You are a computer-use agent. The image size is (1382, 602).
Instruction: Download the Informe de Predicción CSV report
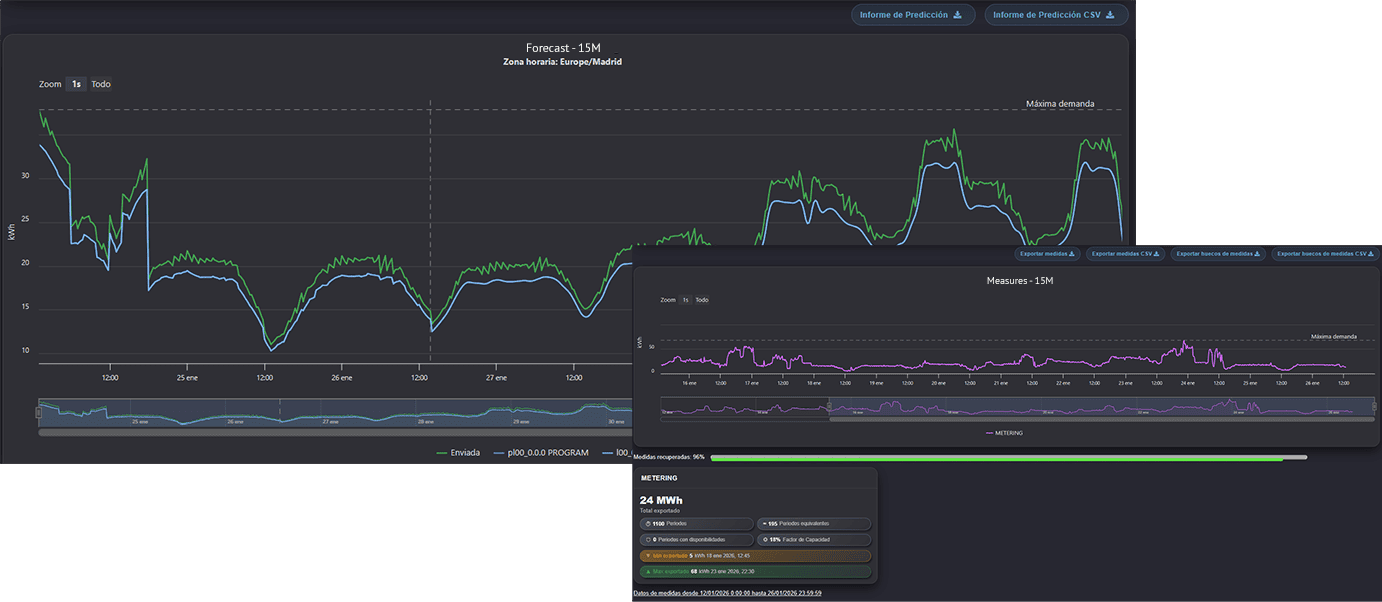tap(1056, 15)
